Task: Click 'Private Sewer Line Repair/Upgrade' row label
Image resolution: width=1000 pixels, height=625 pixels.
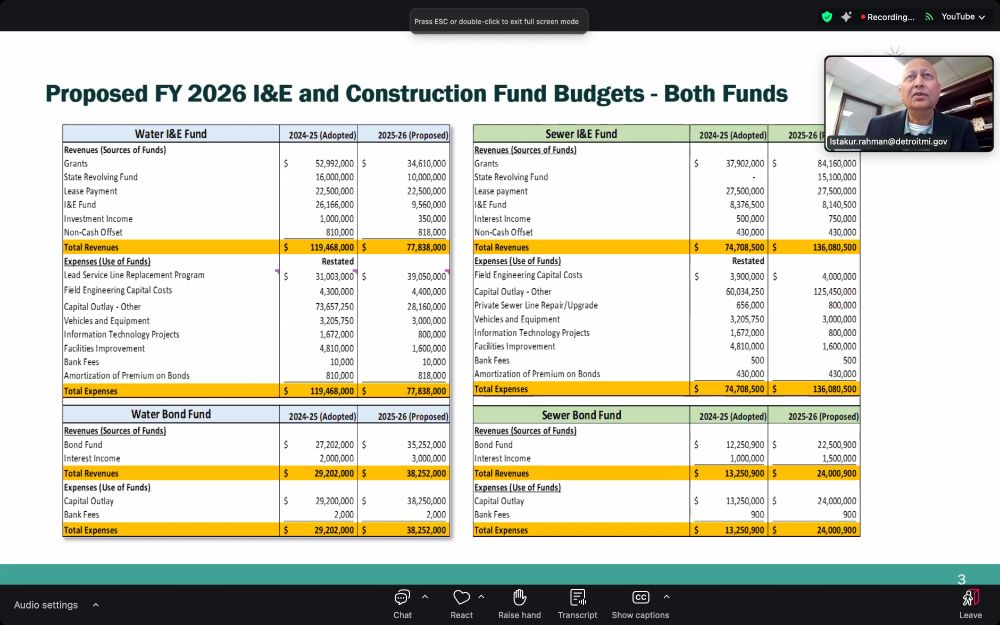Action: coord(536,305)
